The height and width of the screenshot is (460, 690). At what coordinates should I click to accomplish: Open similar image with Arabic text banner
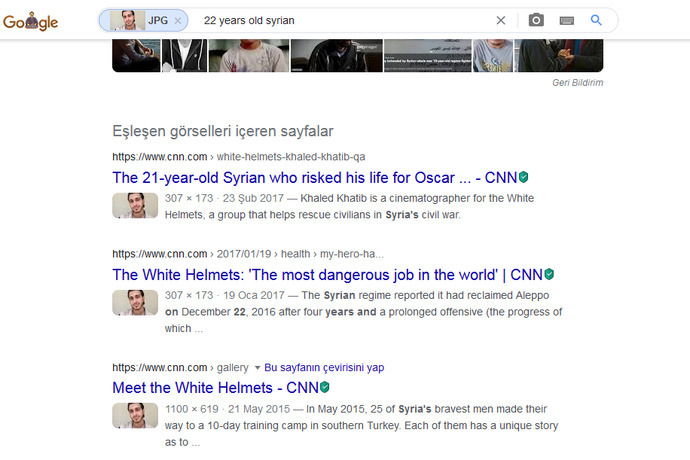click(x=427, y=55)
